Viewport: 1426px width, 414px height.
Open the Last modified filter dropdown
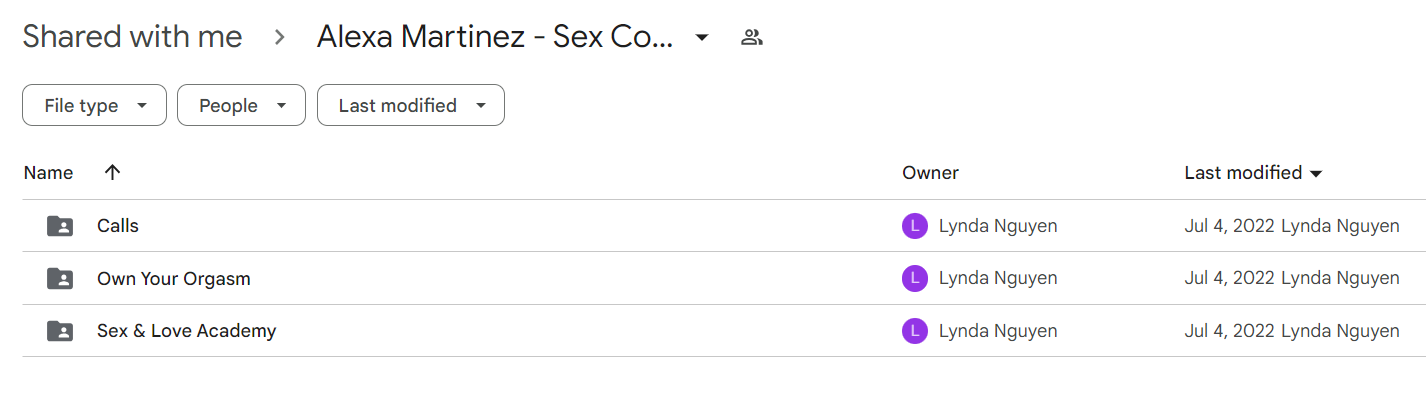pos(411,105)
